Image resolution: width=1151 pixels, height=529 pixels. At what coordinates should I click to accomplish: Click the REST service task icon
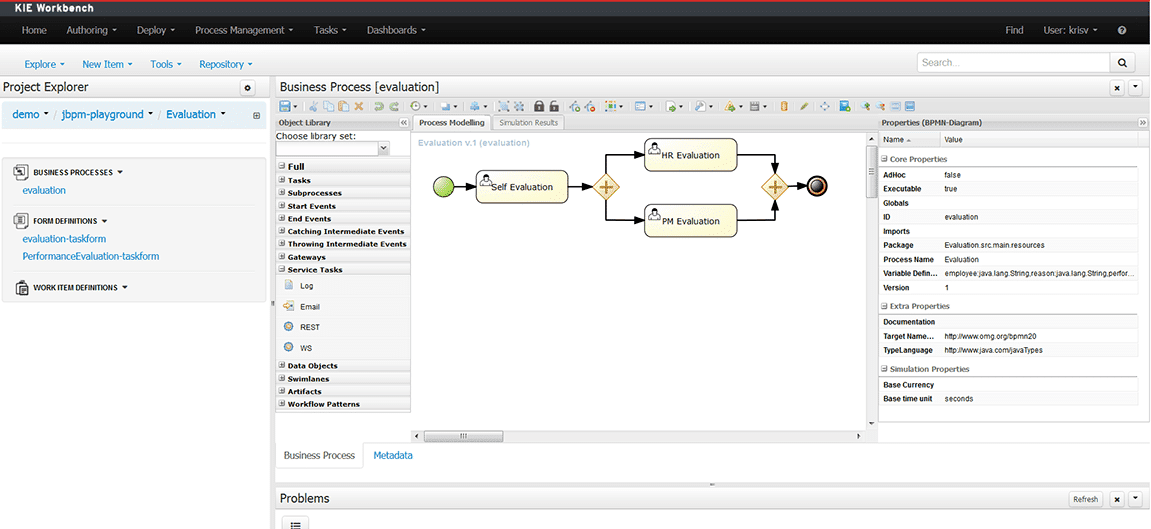click(x=288, y=326)
